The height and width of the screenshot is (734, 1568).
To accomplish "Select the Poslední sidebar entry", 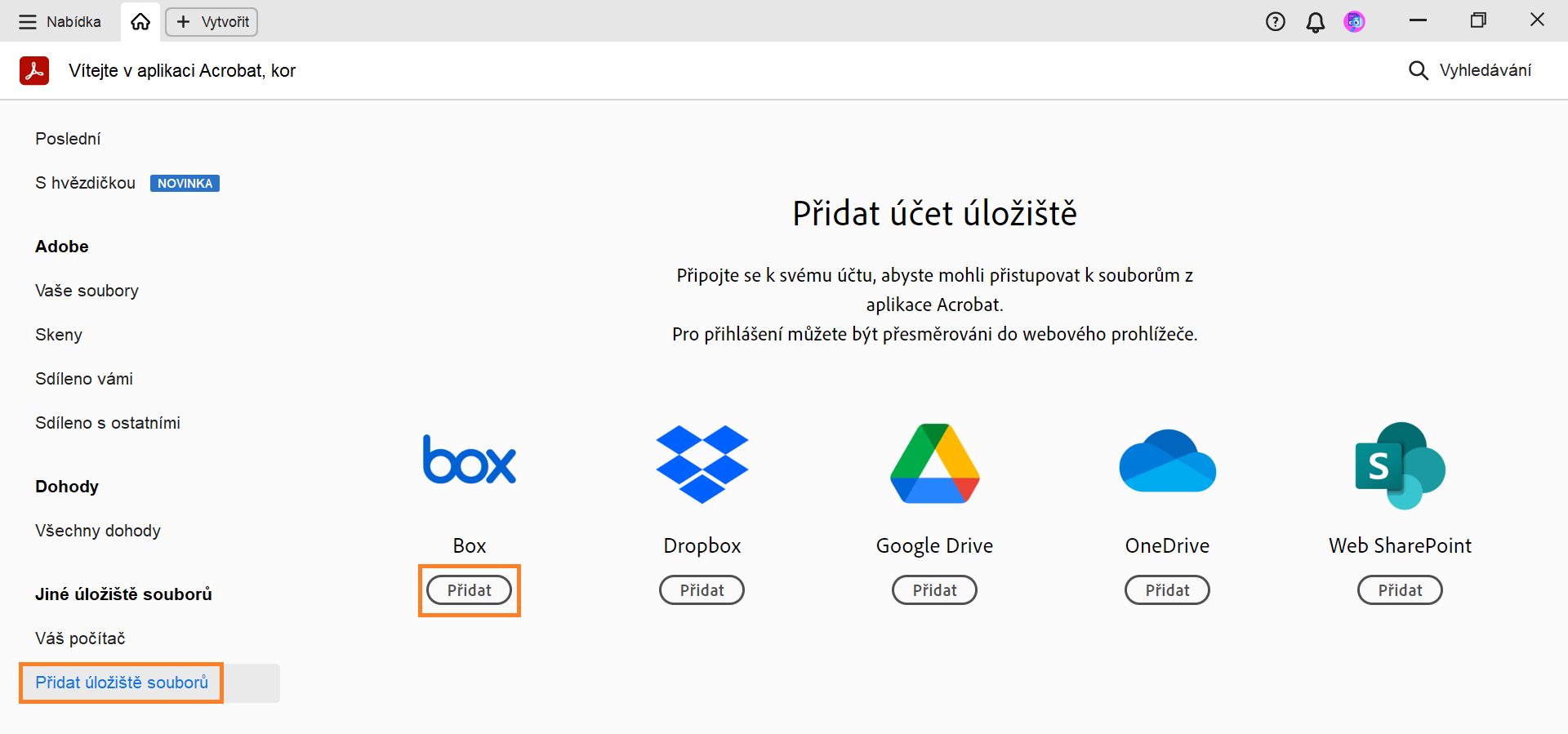I will (x=67, y=138).
